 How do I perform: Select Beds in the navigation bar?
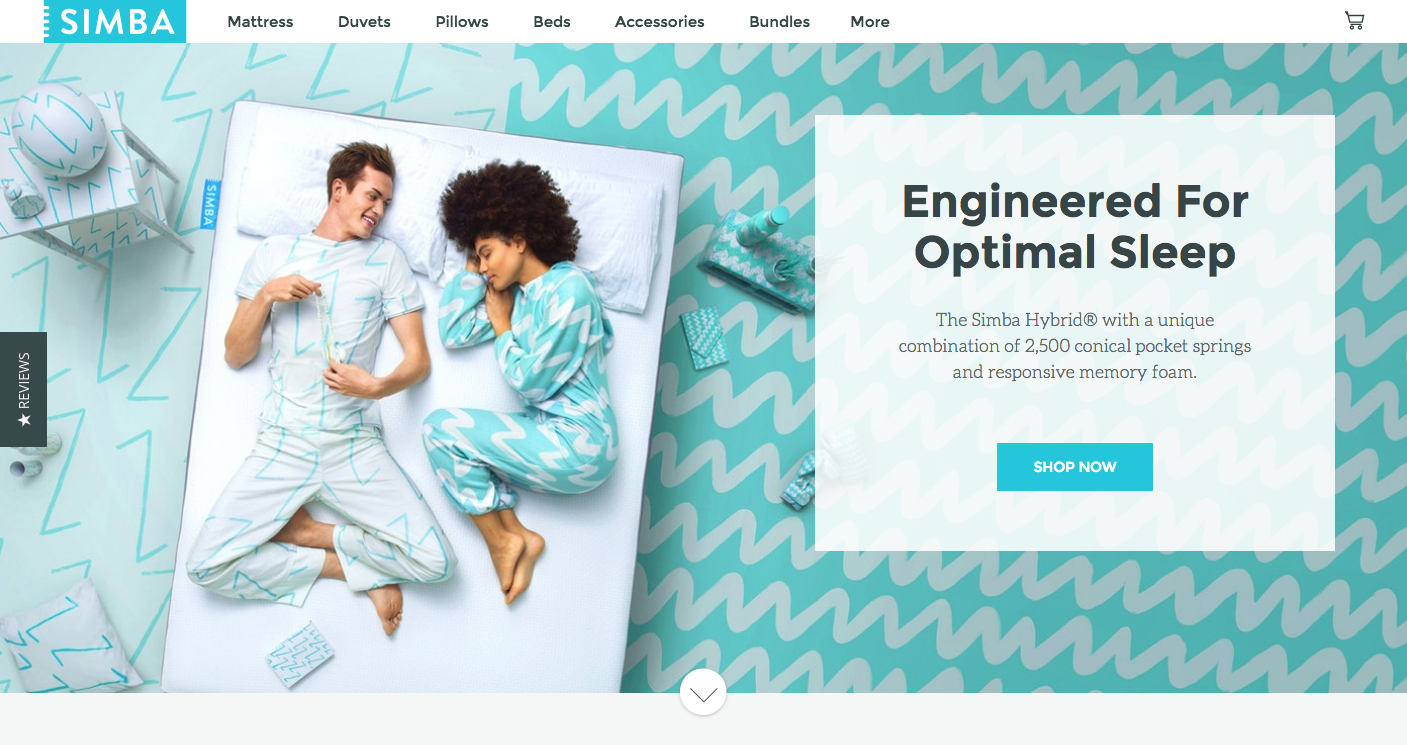point(552,22)
